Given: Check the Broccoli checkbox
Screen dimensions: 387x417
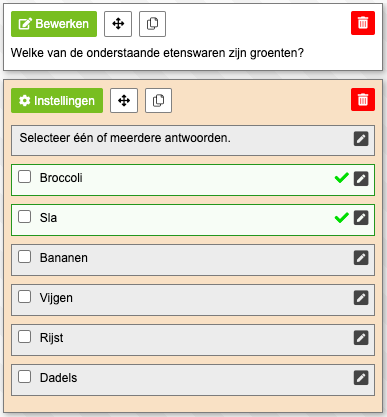Looking at the screenshot, I should coord(25,177).
